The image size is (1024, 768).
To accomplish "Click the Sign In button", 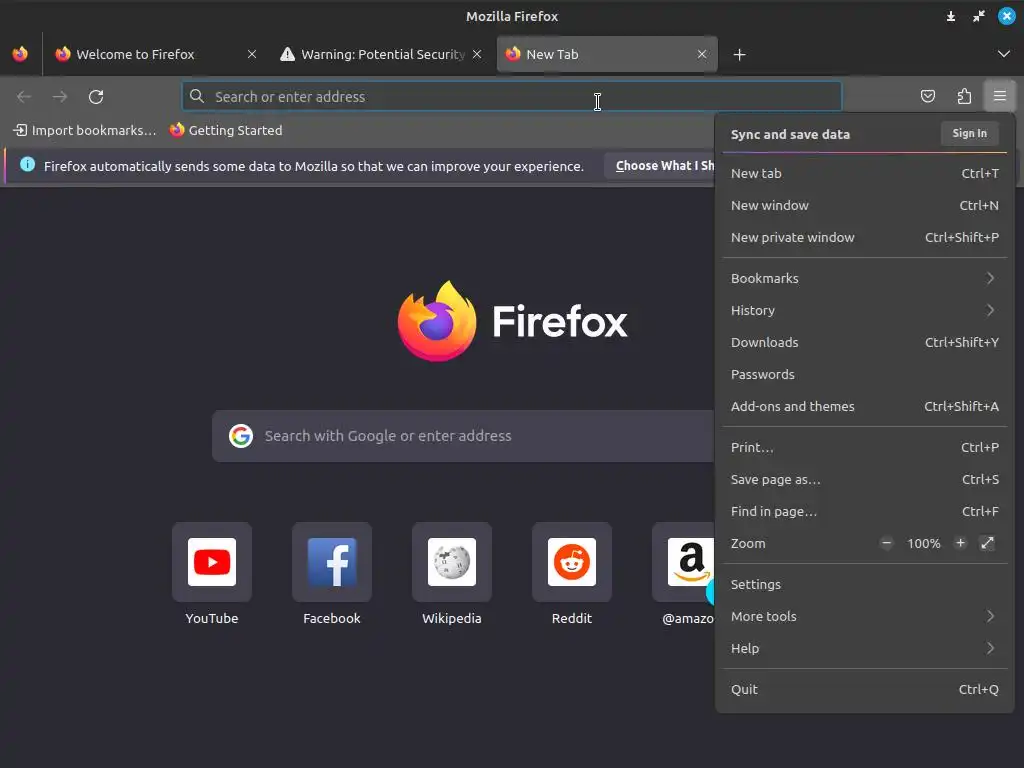I will 969,133.
